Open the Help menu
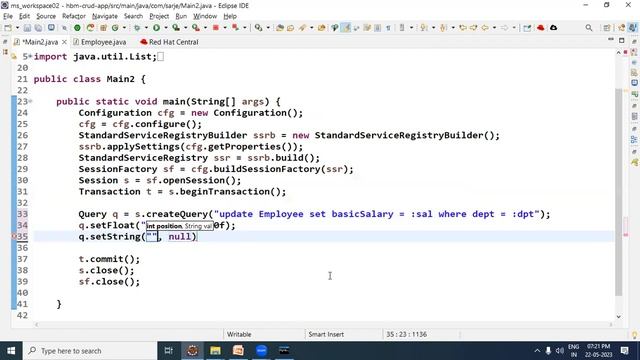Image resolution: width=640 pixels, height=360 pixels. pos(230,16)
